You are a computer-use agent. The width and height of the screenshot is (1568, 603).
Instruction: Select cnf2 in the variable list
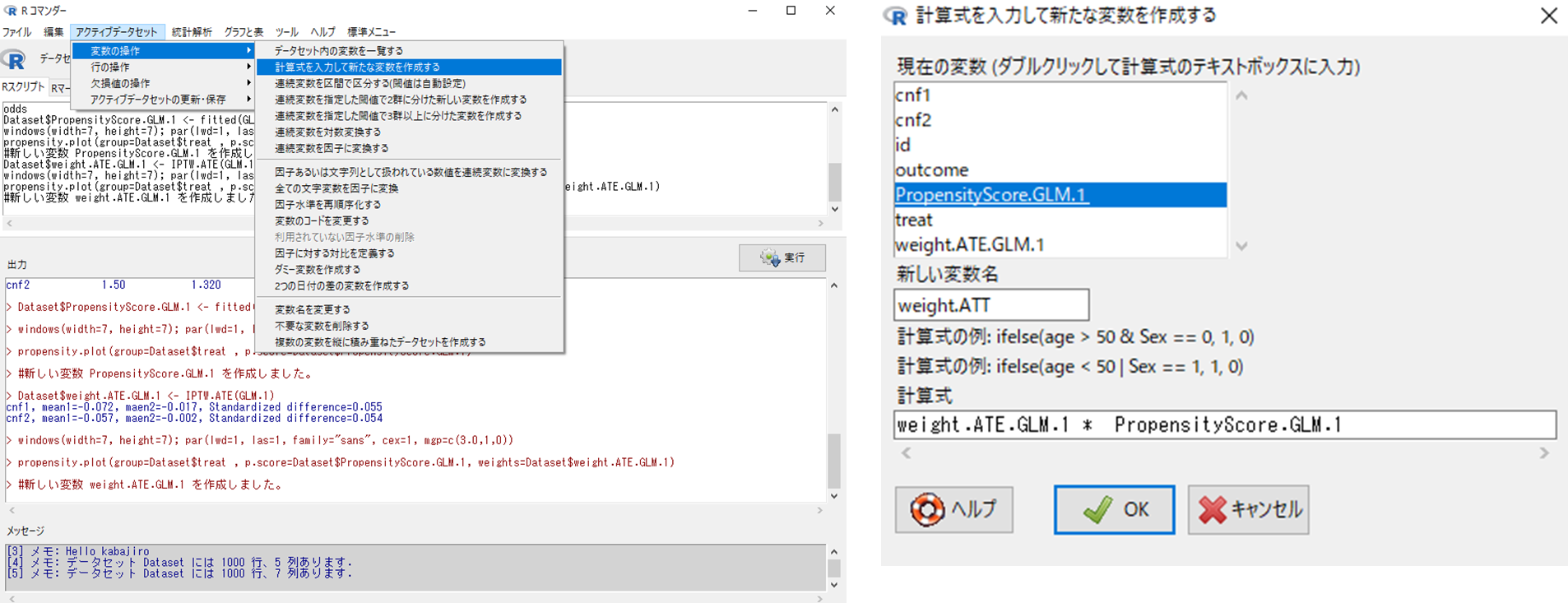click(1060, 120)
